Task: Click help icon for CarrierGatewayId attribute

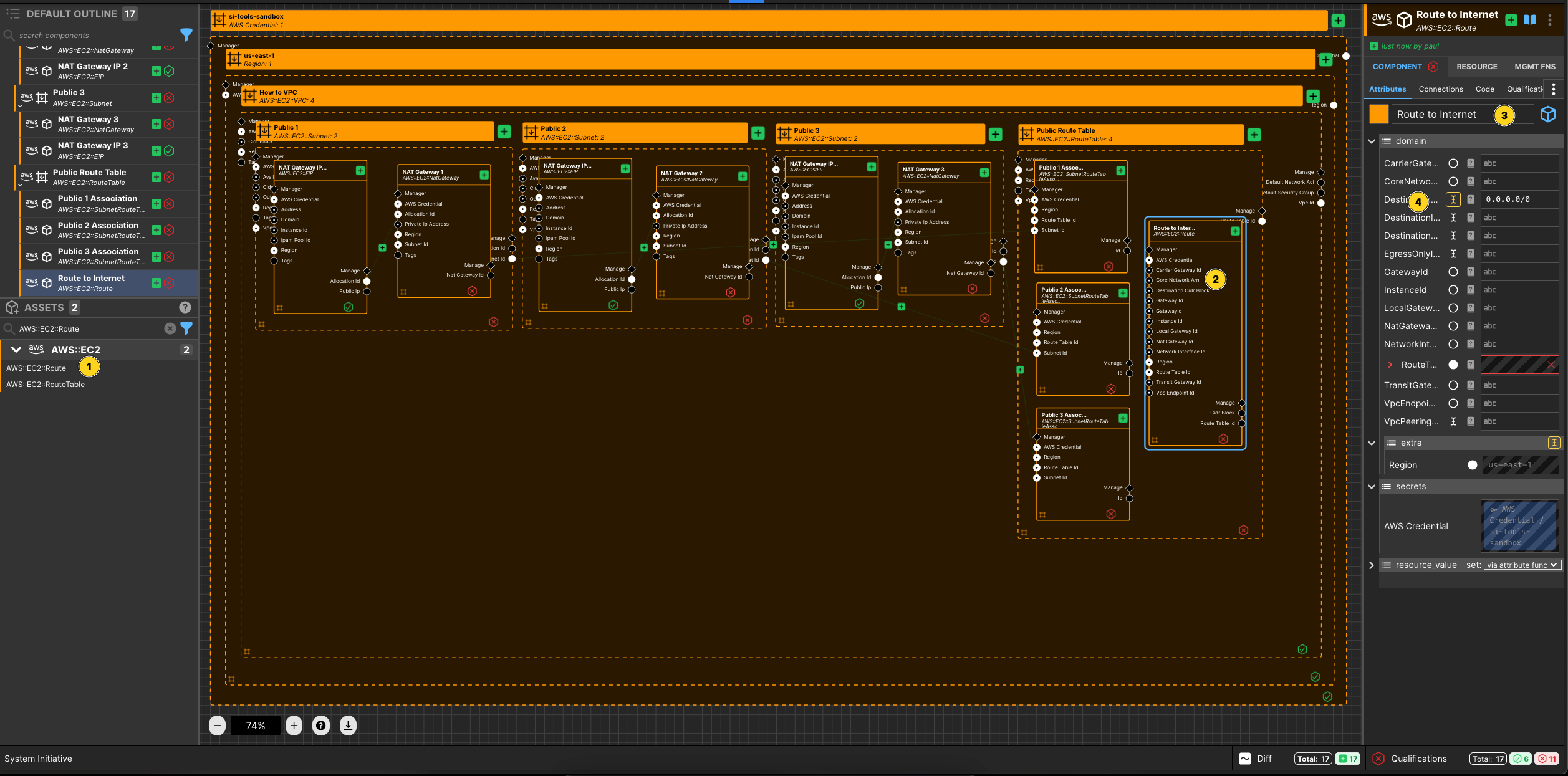Action: [x=1471, y=163]
